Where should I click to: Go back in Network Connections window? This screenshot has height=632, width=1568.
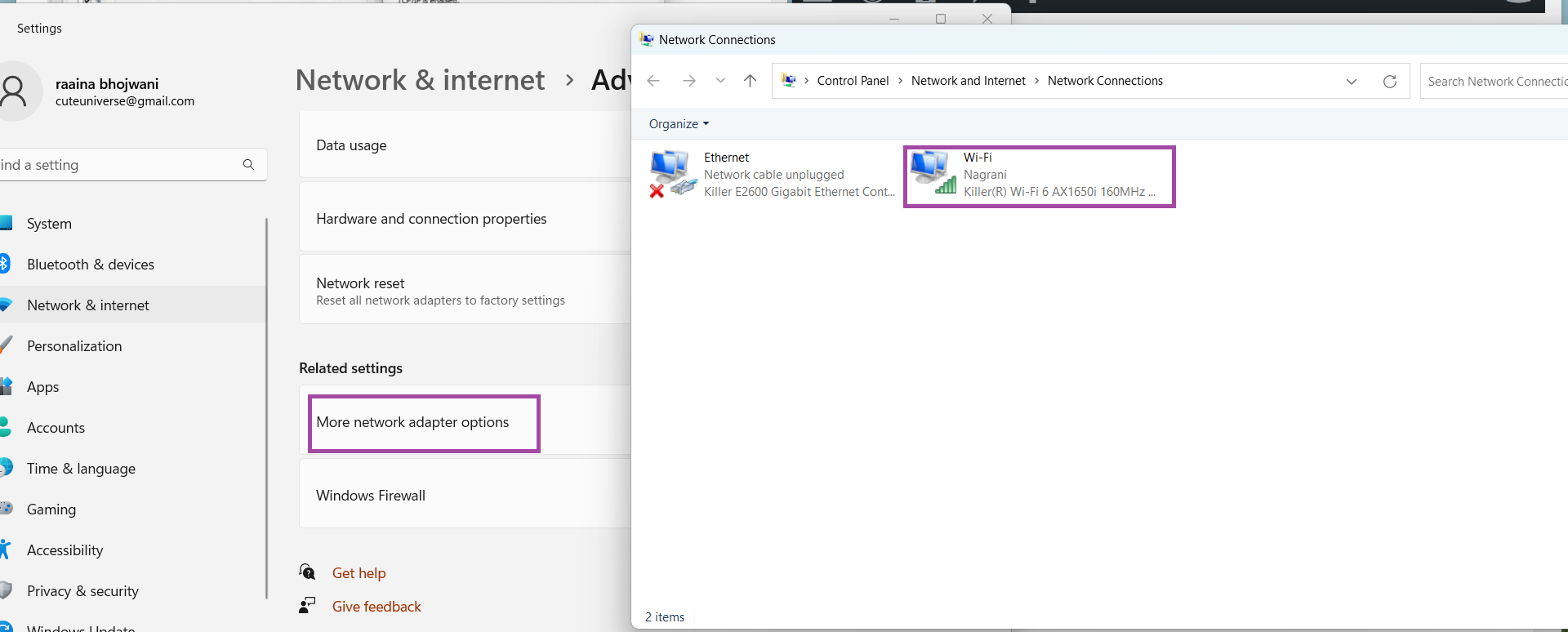point(653,81)
